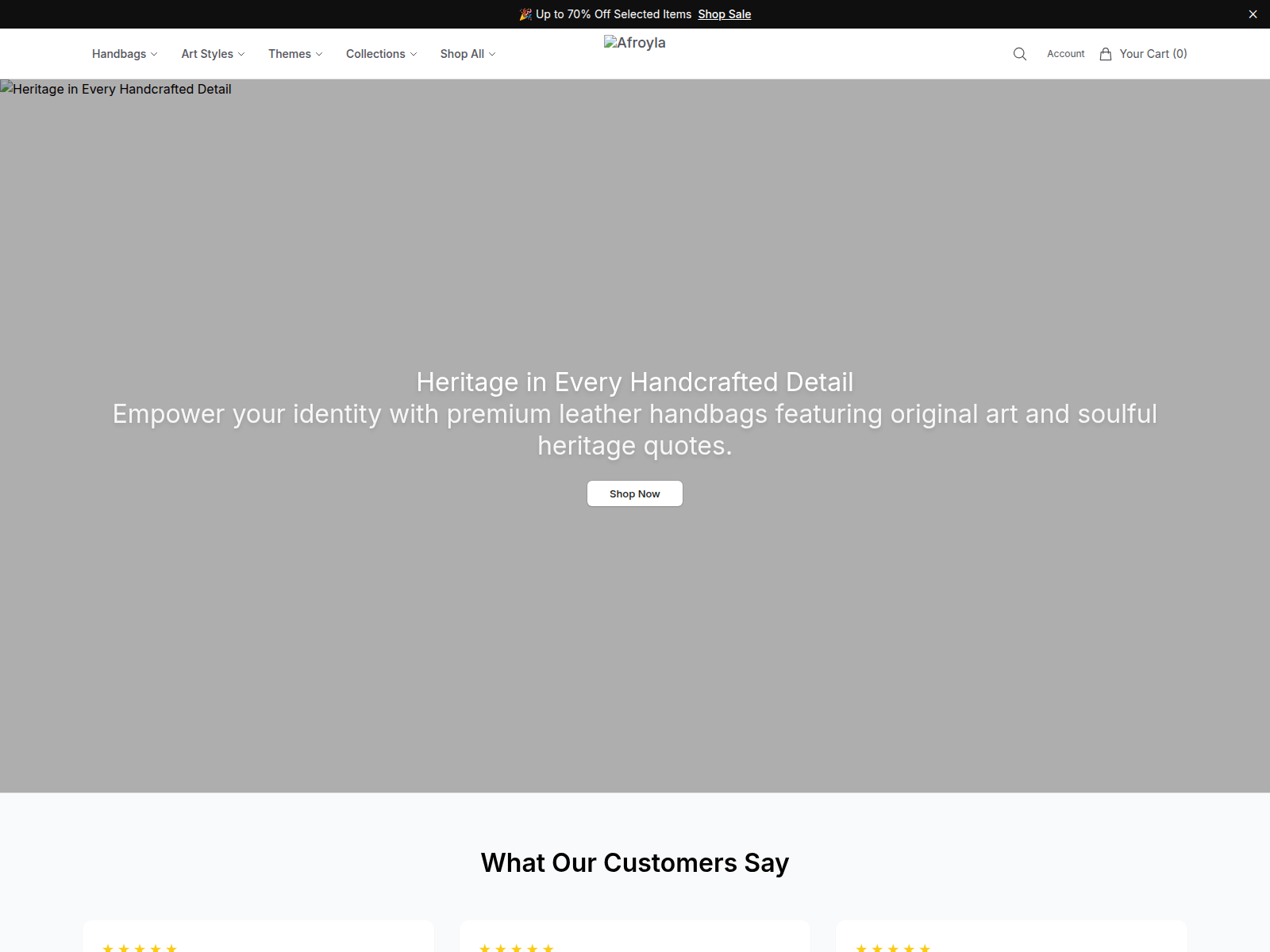Click the Shop Now button
Image resolution: width=1270 pixels, height=952 pixels.
click(x=635, y=493)
